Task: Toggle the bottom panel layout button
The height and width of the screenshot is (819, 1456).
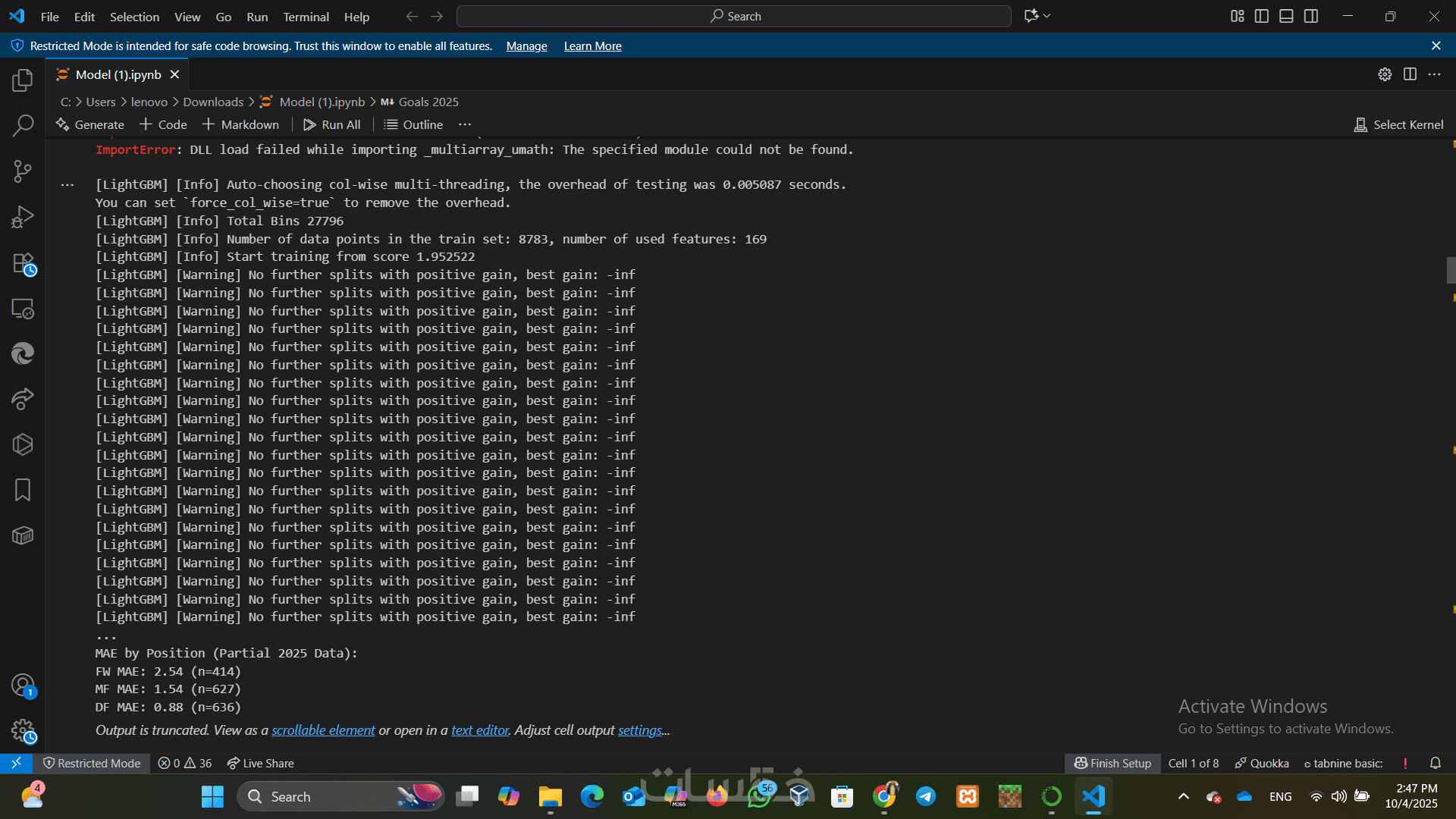Action: coord(1286,16)
